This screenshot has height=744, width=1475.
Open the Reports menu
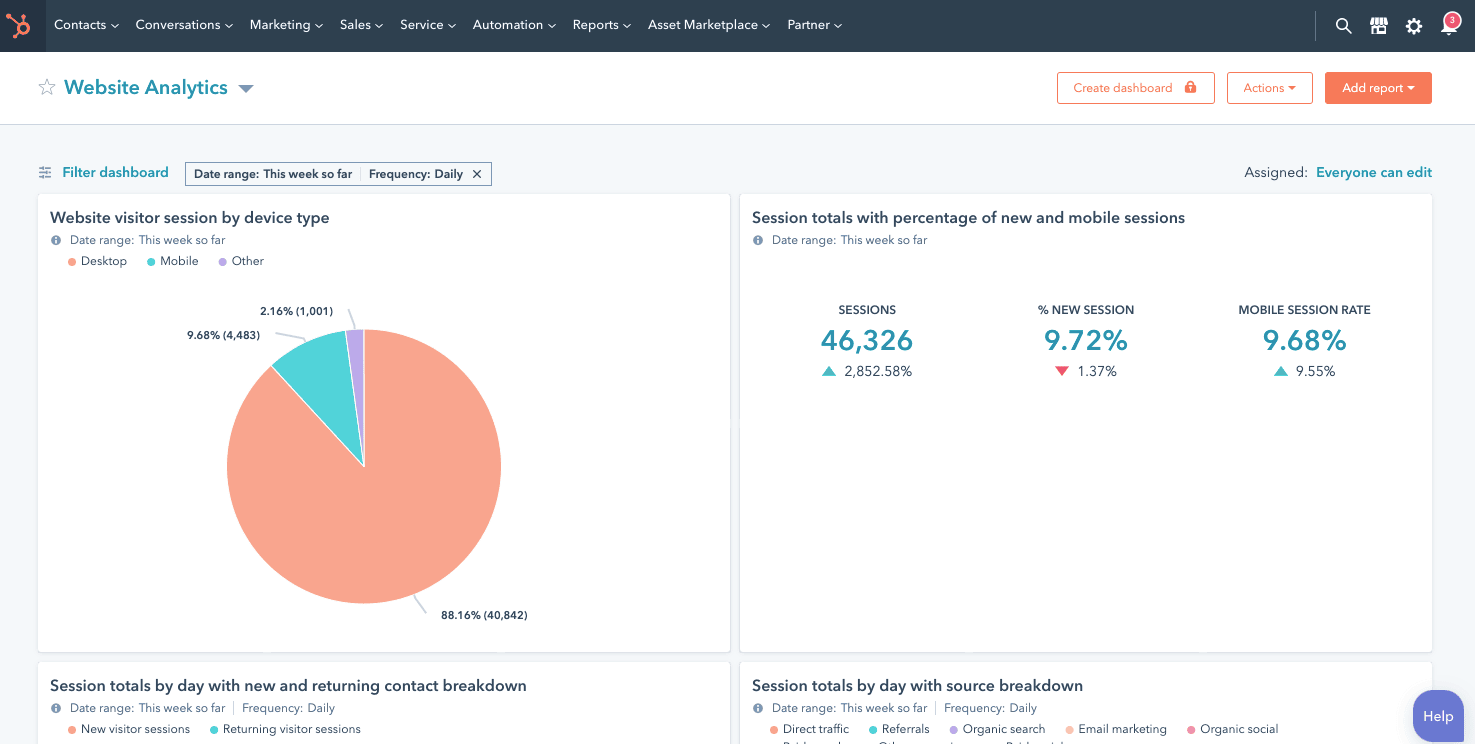pos(600,24)
